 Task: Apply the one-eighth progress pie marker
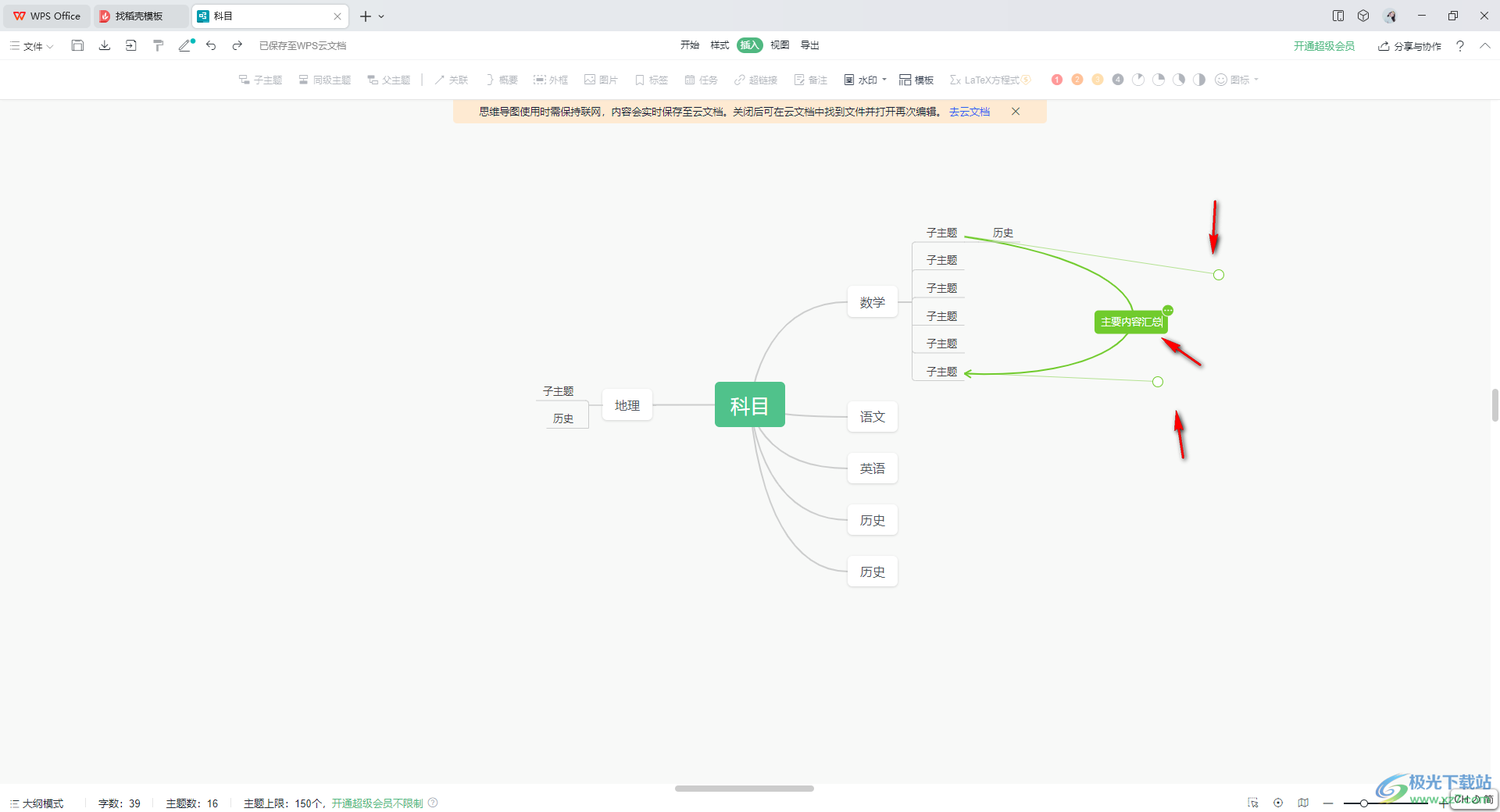click(1138, 80)
